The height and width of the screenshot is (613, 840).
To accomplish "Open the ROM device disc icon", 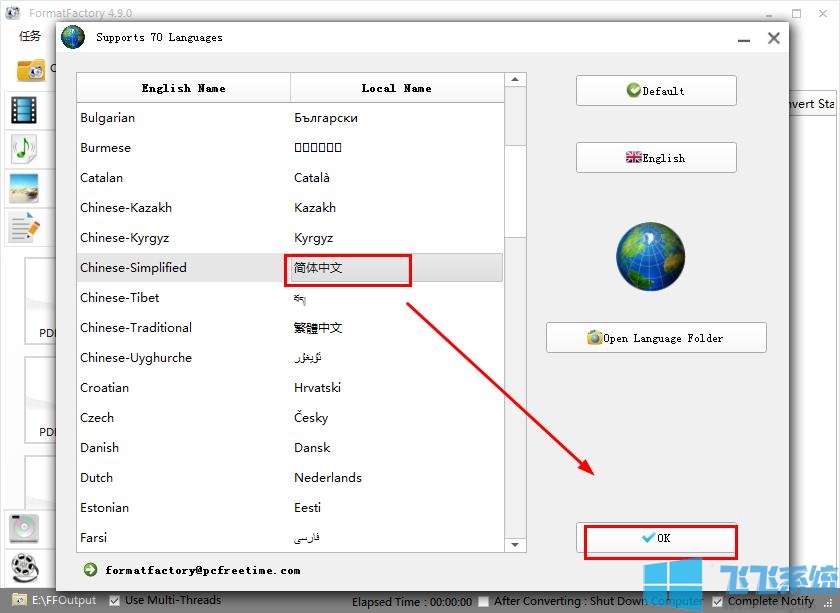I will (x=24, y=527).
